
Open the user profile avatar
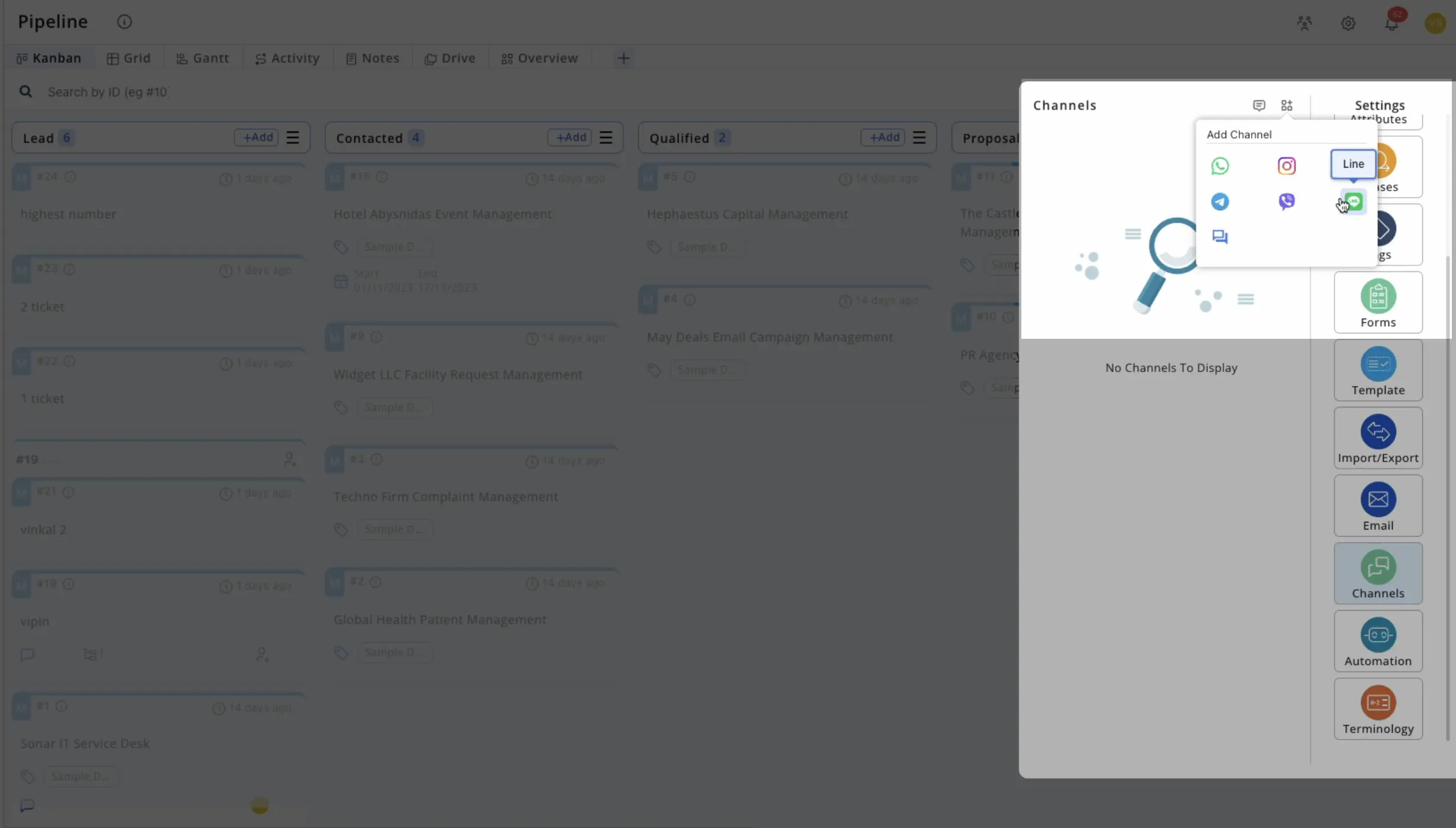[x=1435, y=23]
